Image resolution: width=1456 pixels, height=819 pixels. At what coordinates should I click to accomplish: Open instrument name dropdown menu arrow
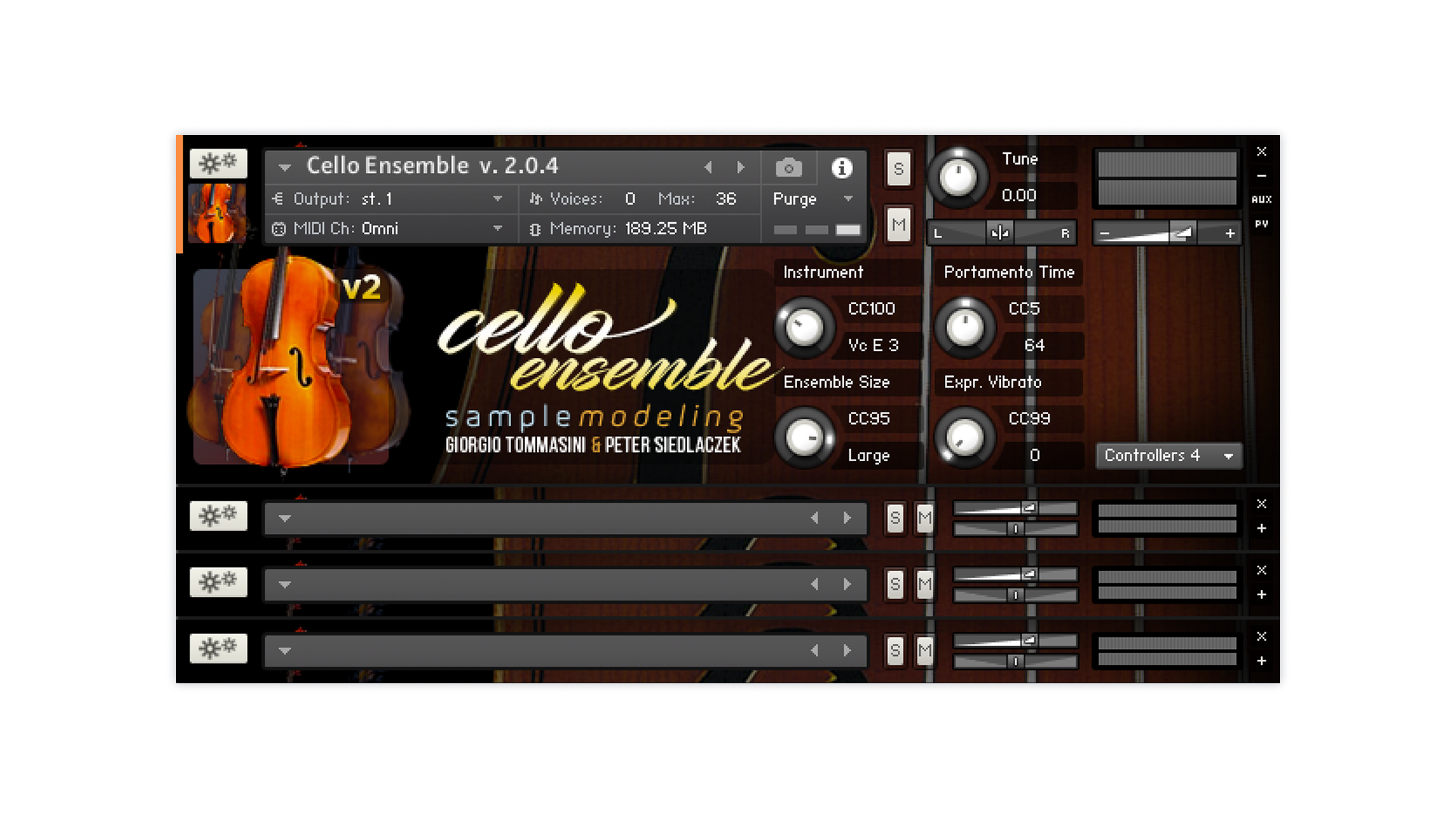click(x=284, y=167)
